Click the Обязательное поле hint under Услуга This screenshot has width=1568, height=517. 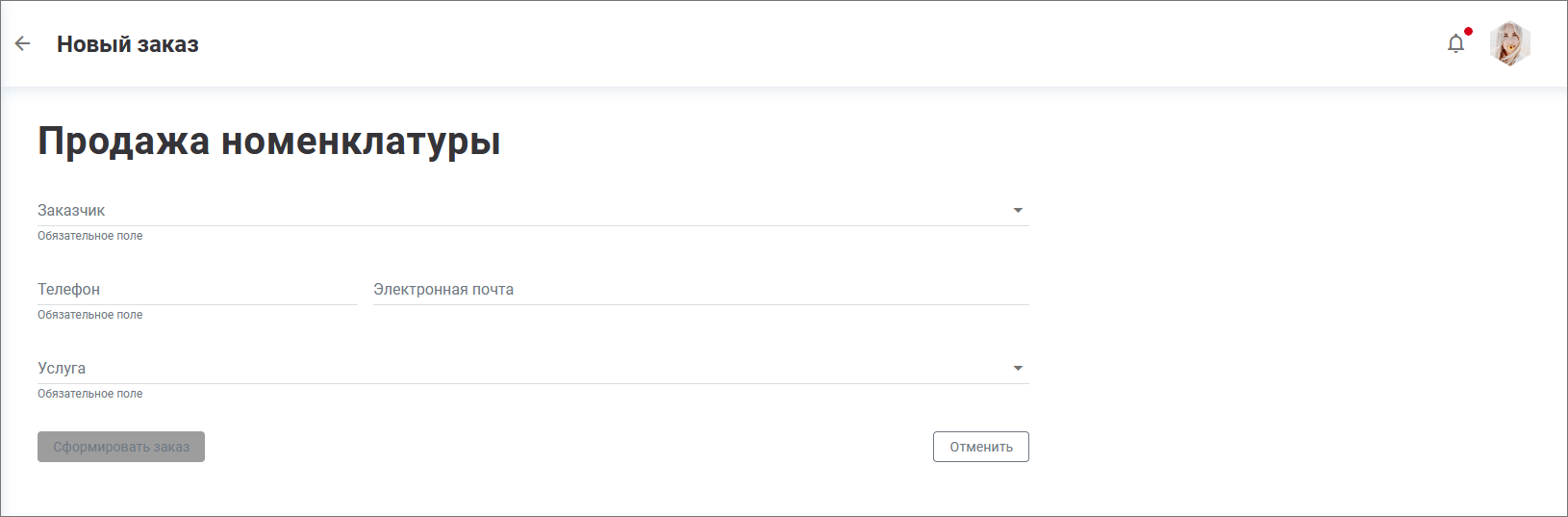(x=90, y=394)
